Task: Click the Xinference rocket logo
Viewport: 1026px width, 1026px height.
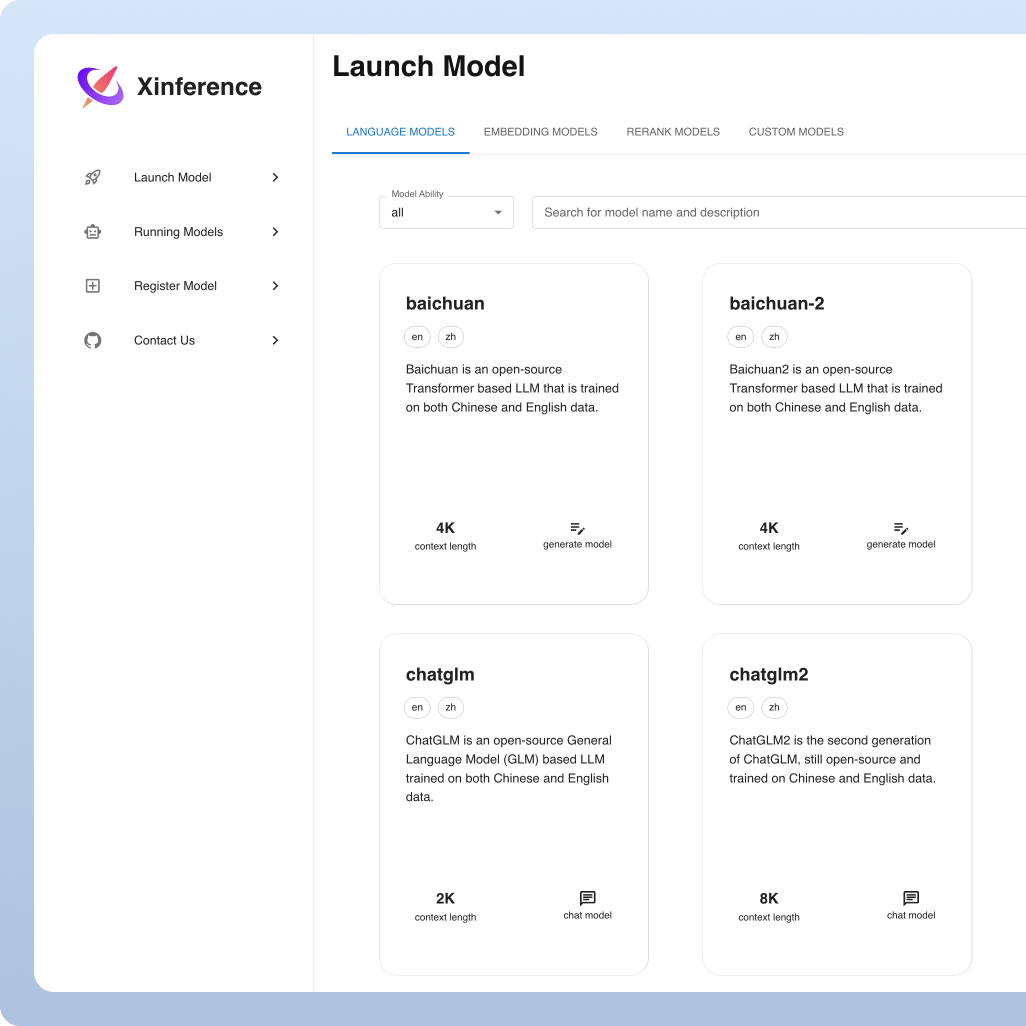Action: 101,86
